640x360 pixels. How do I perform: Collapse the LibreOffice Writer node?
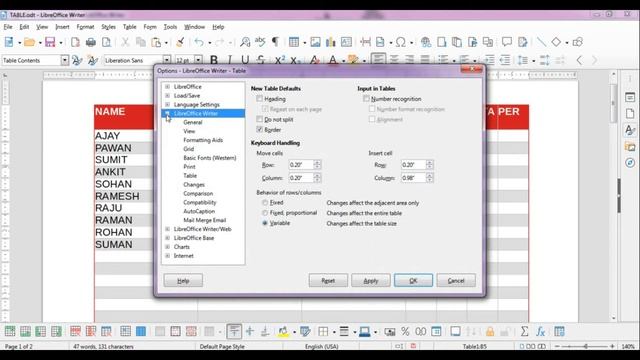(167, 113)
